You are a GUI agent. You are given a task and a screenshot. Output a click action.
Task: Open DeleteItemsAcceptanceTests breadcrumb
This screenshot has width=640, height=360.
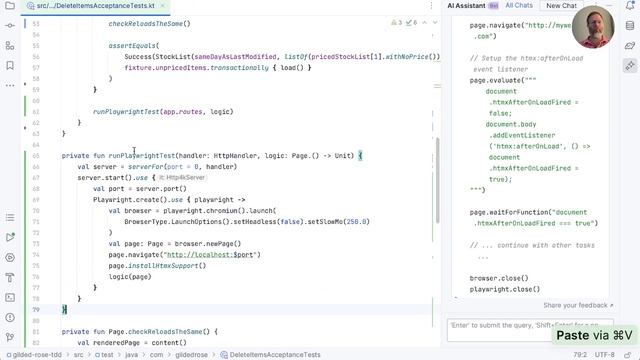[270, 355]
